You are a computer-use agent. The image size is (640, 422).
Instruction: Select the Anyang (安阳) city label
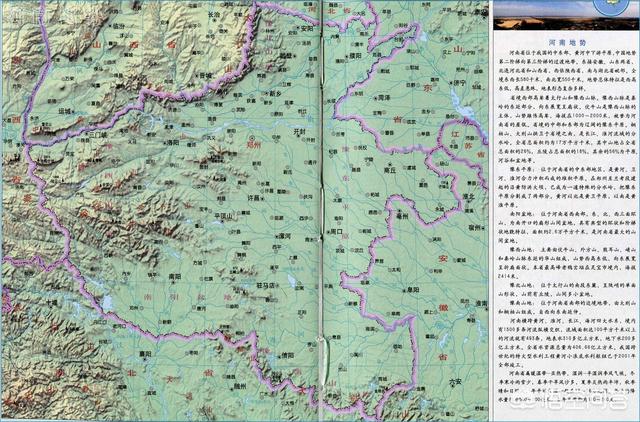pos(306,29)
